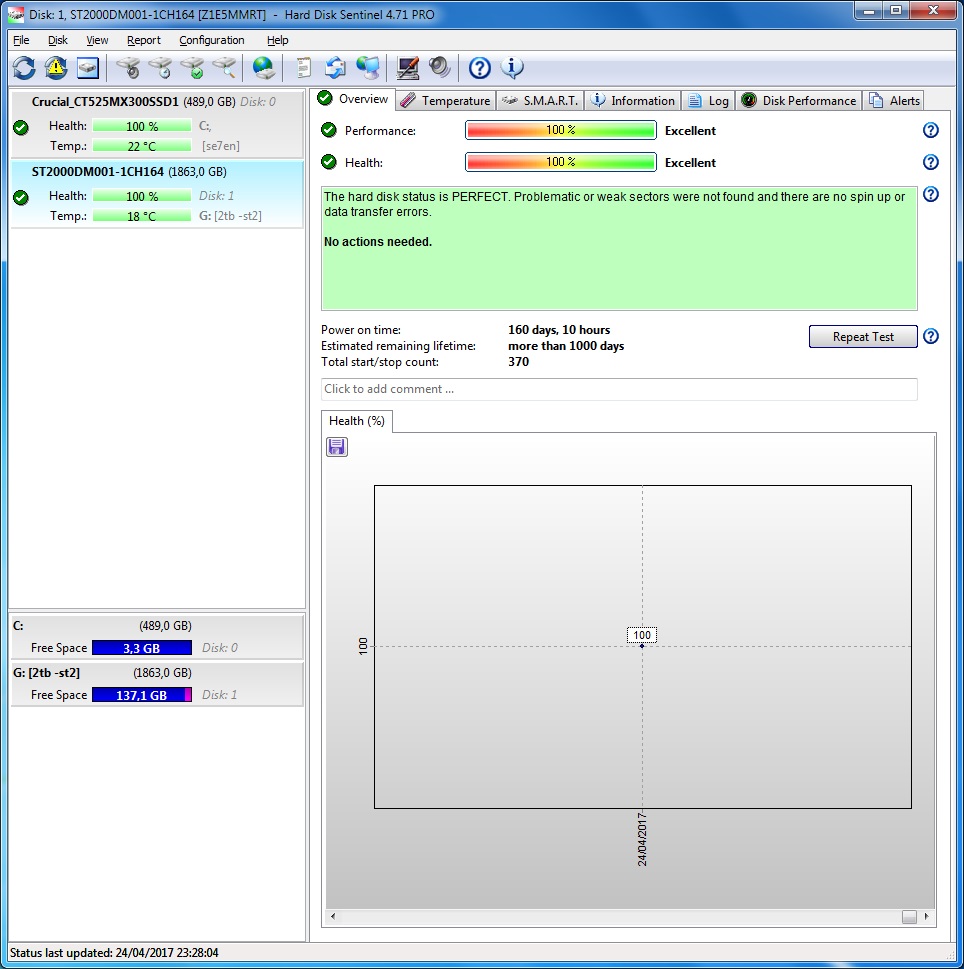Click the Repeat Test button

pyautogui.click(x=863, y=337)
